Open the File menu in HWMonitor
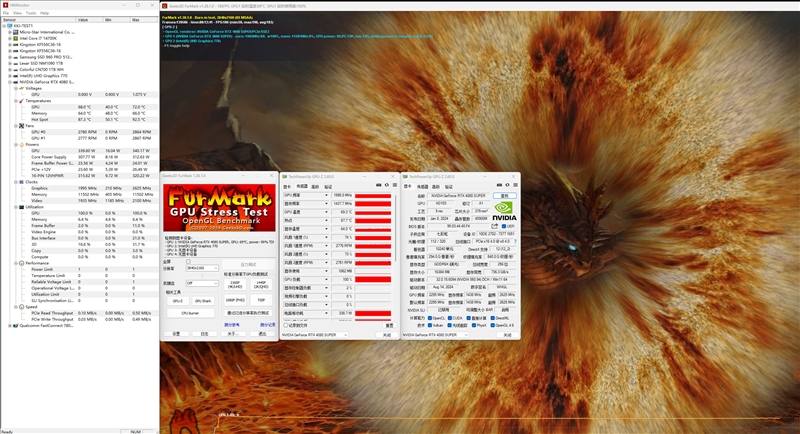 (x=6, y=13)
